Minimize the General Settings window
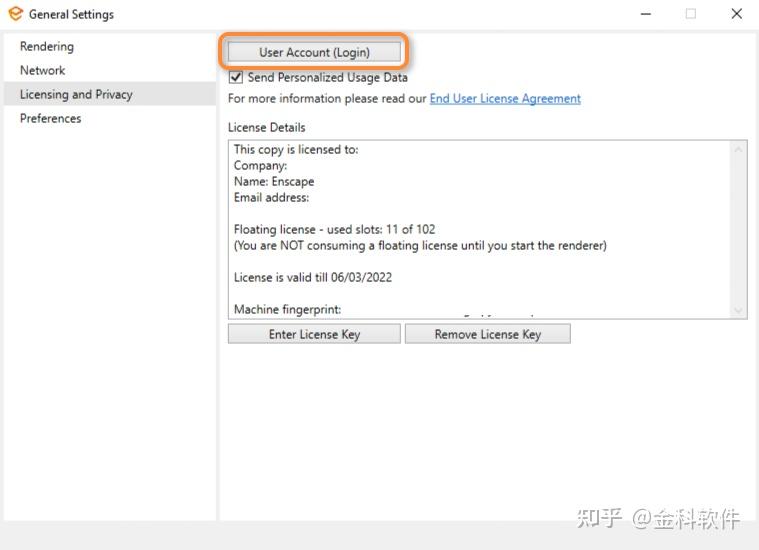Image resolution: width=759 pixels, height=550 pixels. (x=646, y=14)
